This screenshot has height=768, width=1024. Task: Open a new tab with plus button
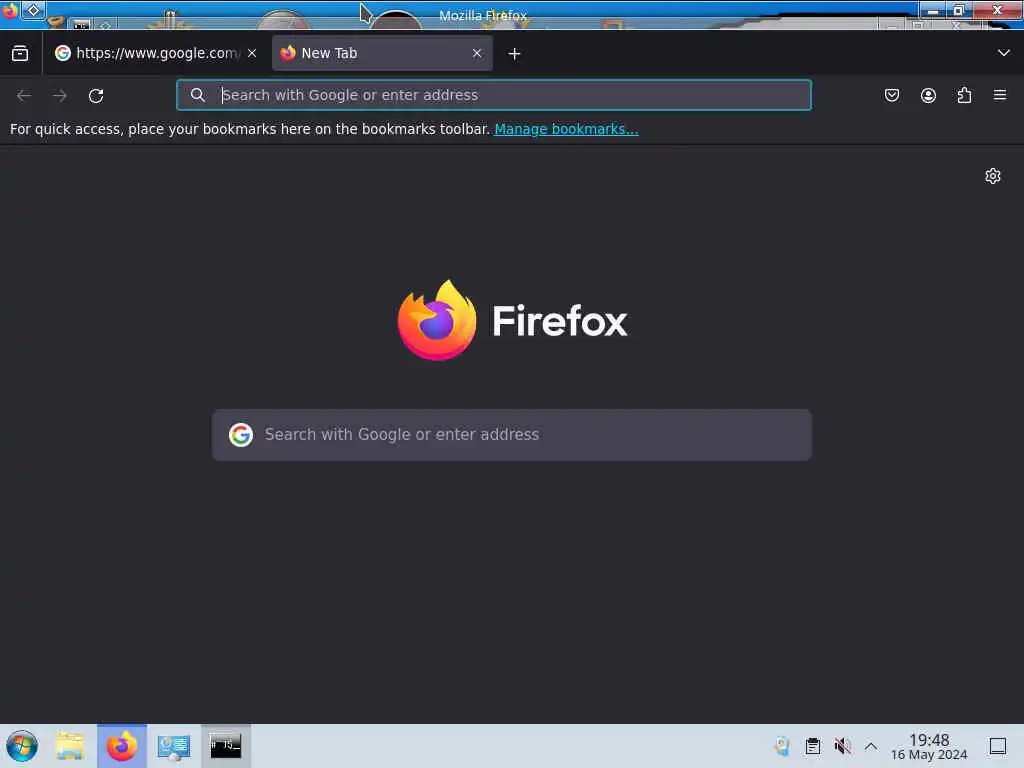[x=515, y=54]
